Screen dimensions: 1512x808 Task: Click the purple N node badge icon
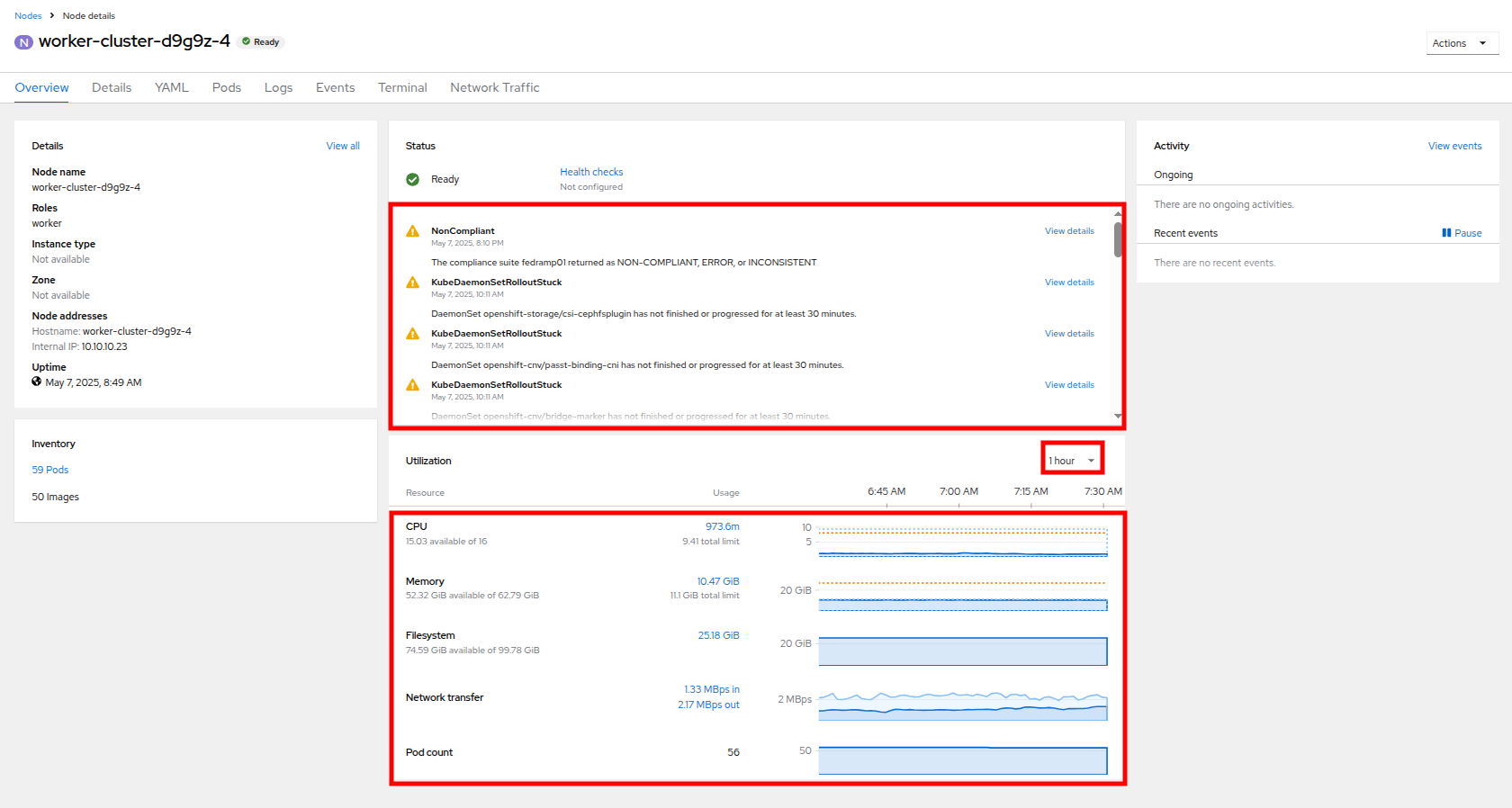pyautogui.click(x=24, y=42)
